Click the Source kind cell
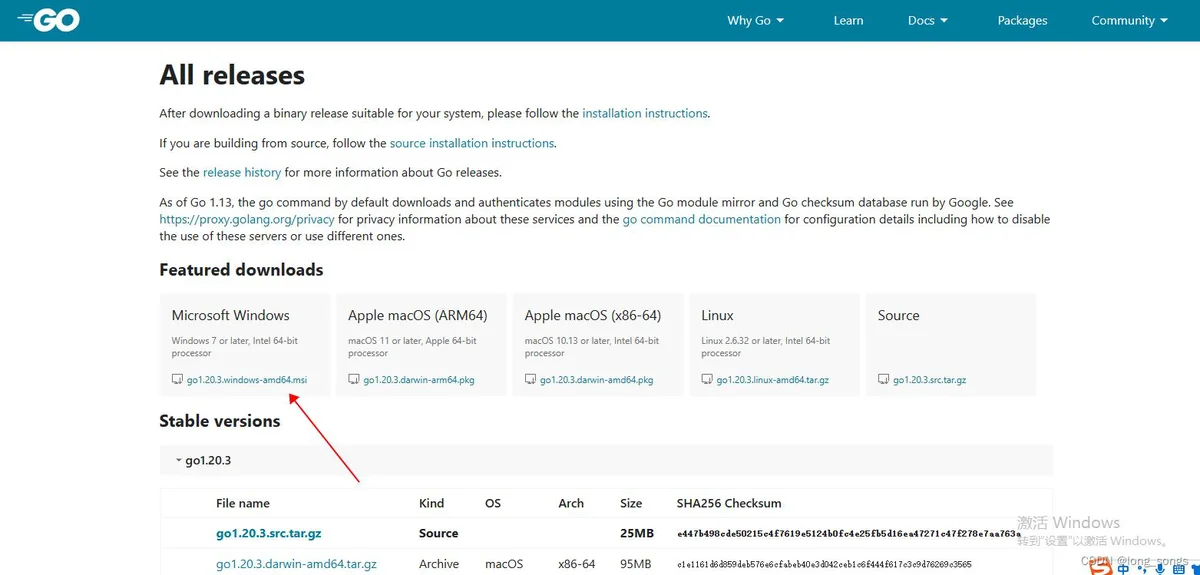Viewport: 1200px width, 575px height. [x=439, y=533]
